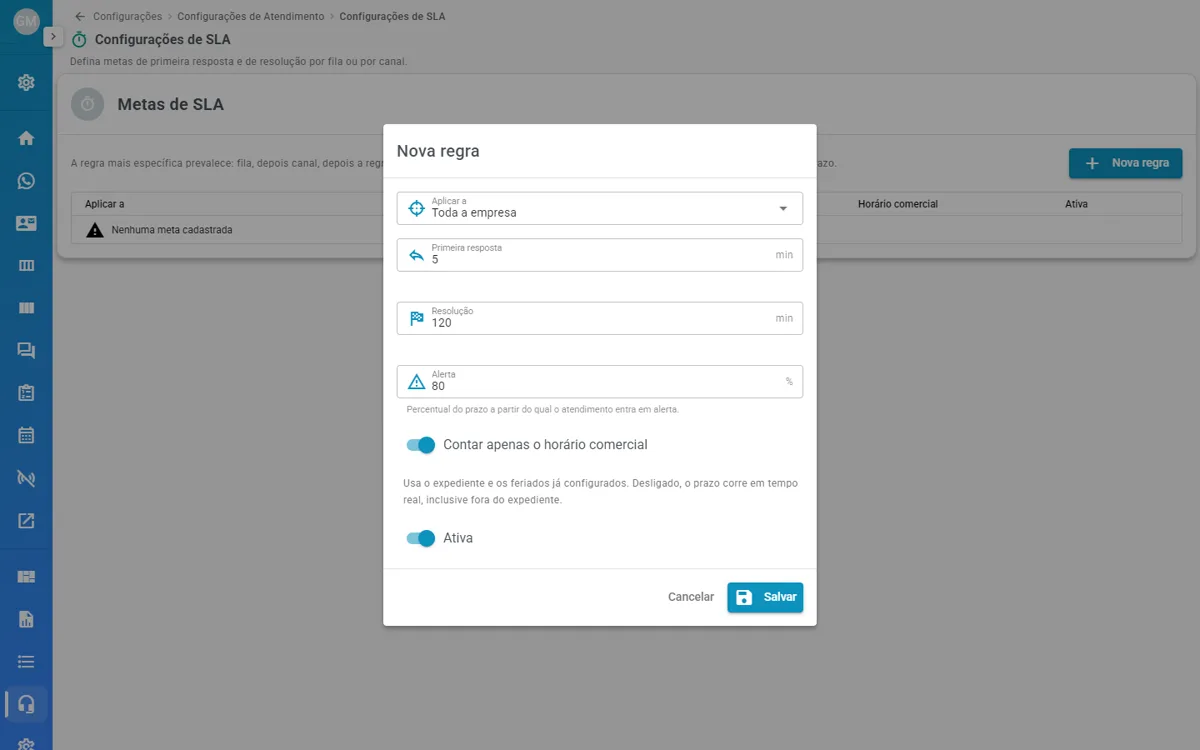This screenshot has height=750, width=1200.
Task: Click the Alerta percentage input field
Action: [x=600, y=381]
